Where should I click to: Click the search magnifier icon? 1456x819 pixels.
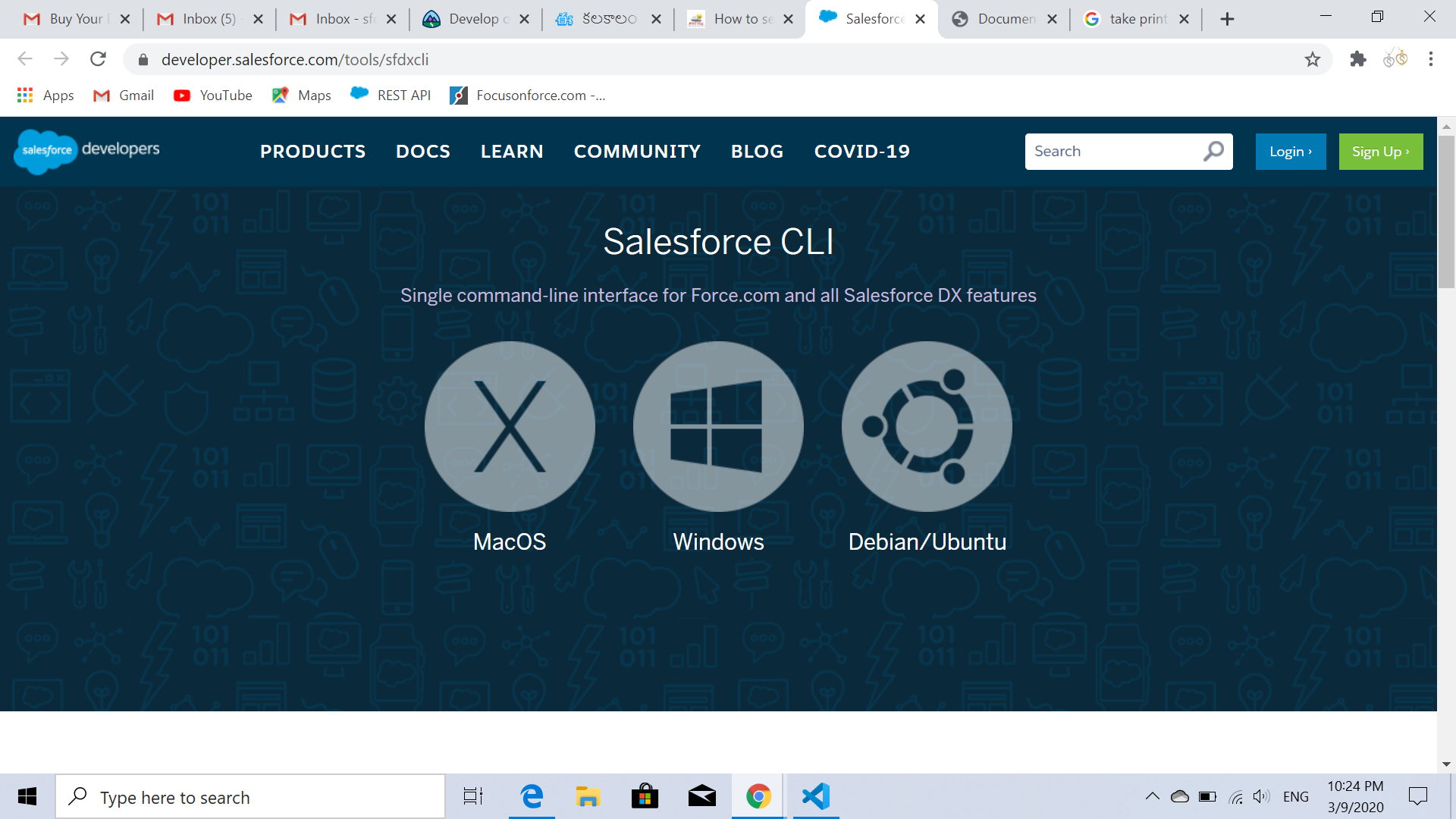point(1213,151)
